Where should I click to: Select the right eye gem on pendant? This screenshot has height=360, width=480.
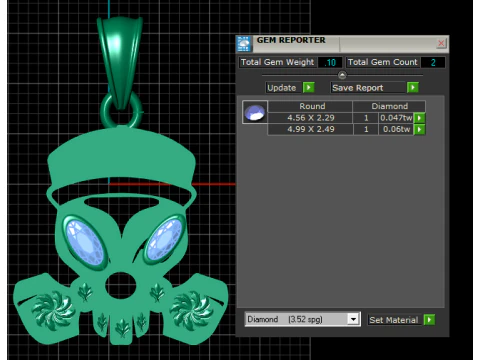(x=164, y=239)
